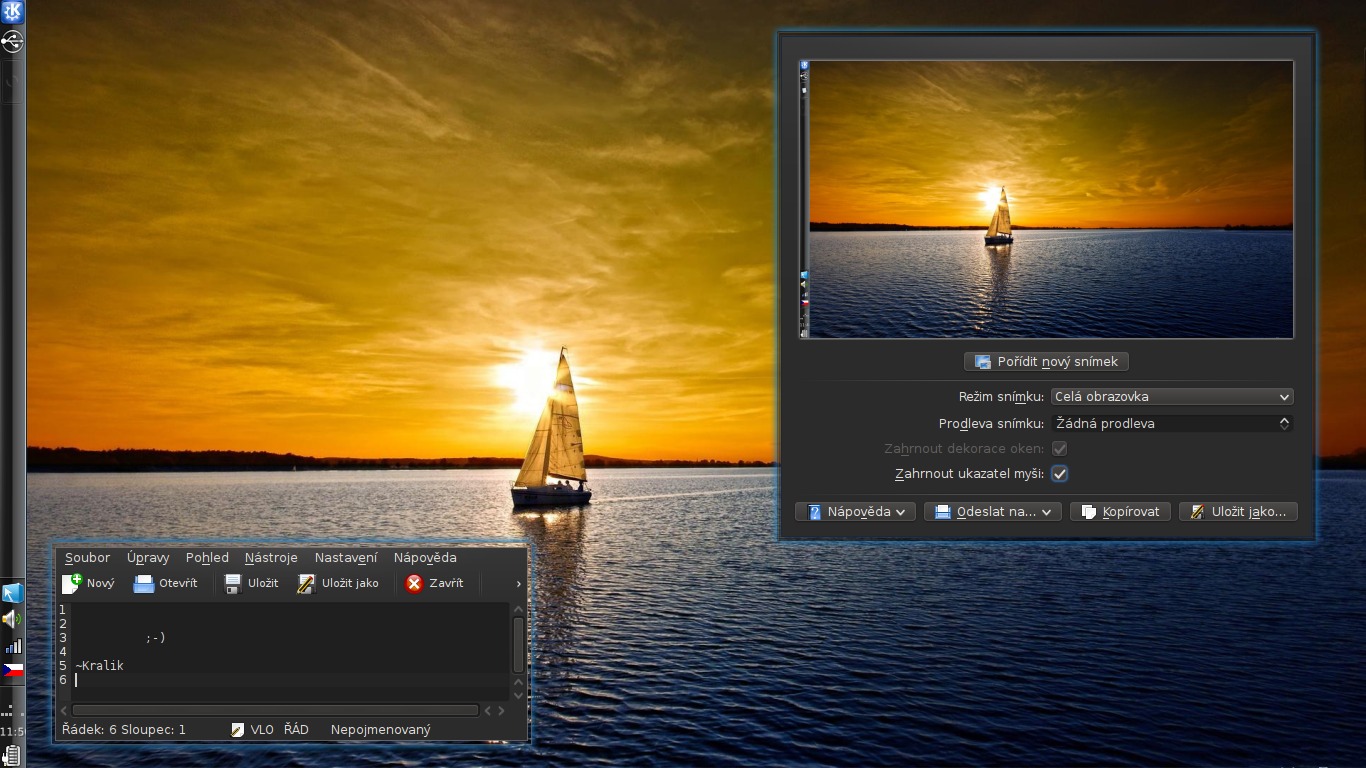
Task: Click the Řádek: 6 Sloupec: 1 status
Action: pyautogui.click(x=124, y=730)
